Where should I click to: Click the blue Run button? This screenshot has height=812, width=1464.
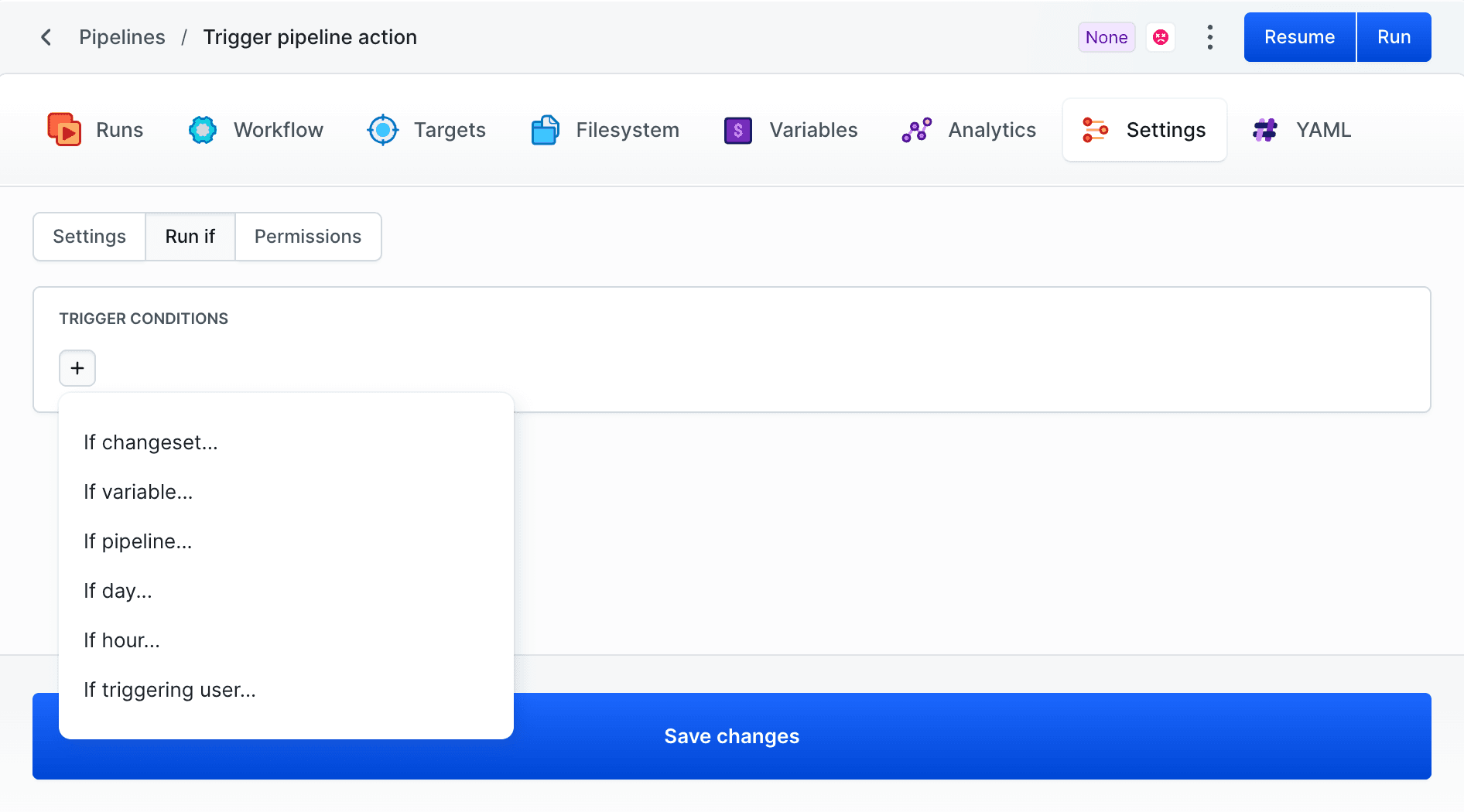point(1393,37)
